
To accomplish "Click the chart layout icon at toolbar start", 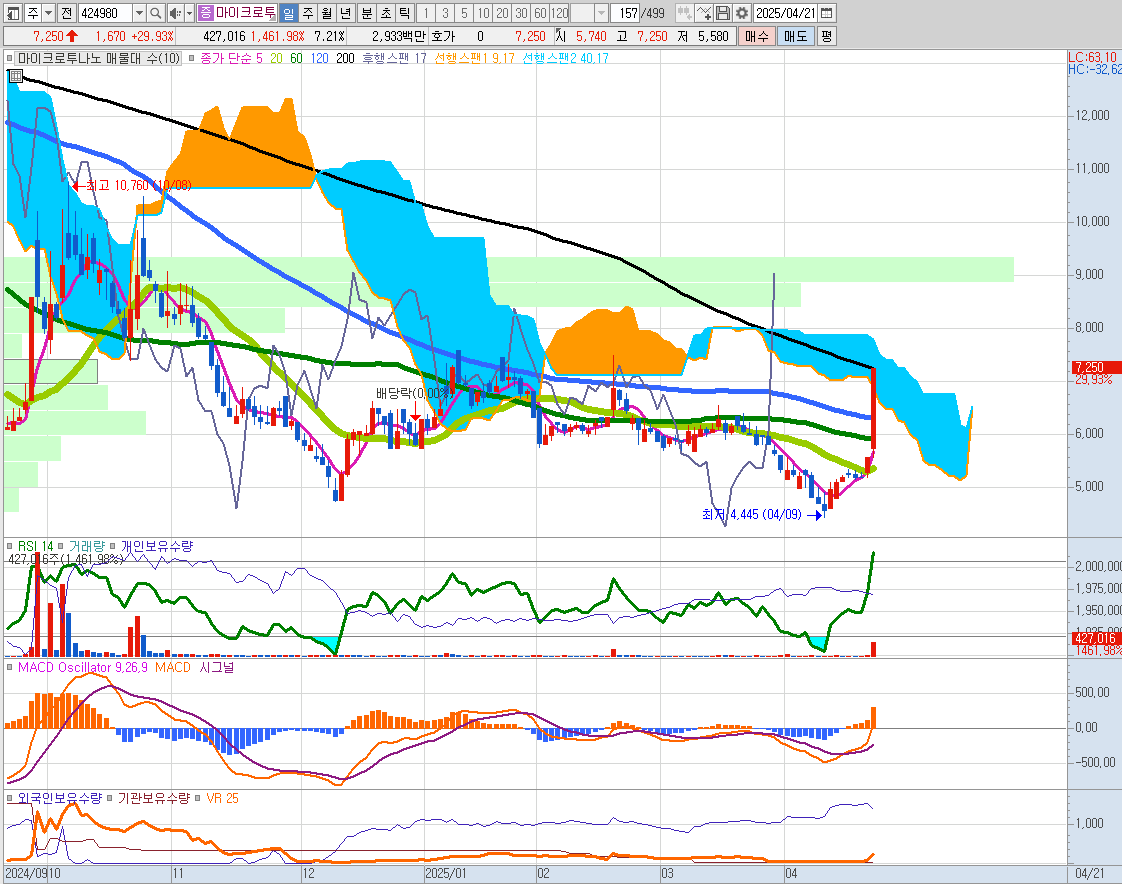I will 13,13.
